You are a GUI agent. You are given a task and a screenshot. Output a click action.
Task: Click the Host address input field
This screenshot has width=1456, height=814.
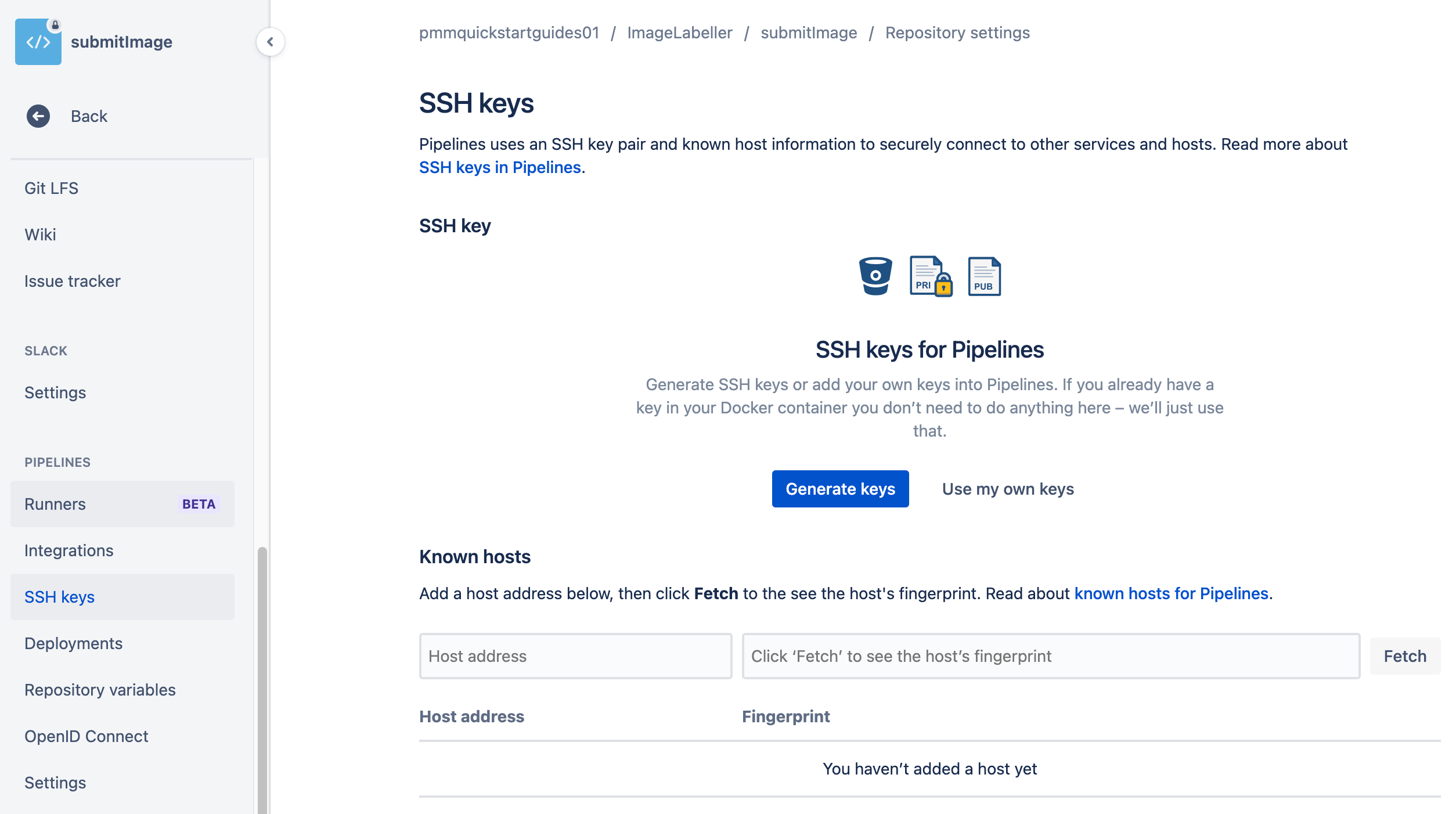click(576, 655)
